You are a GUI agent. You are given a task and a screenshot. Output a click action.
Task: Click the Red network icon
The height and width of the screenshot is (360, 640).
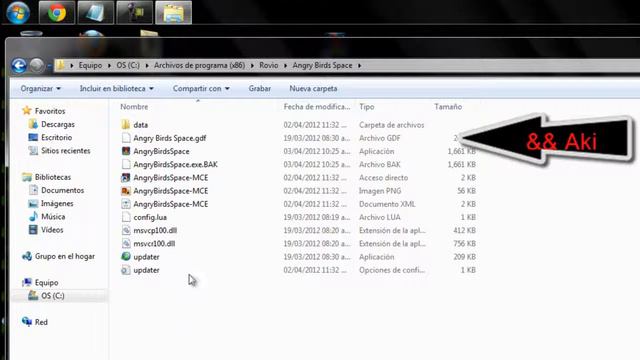27,322
